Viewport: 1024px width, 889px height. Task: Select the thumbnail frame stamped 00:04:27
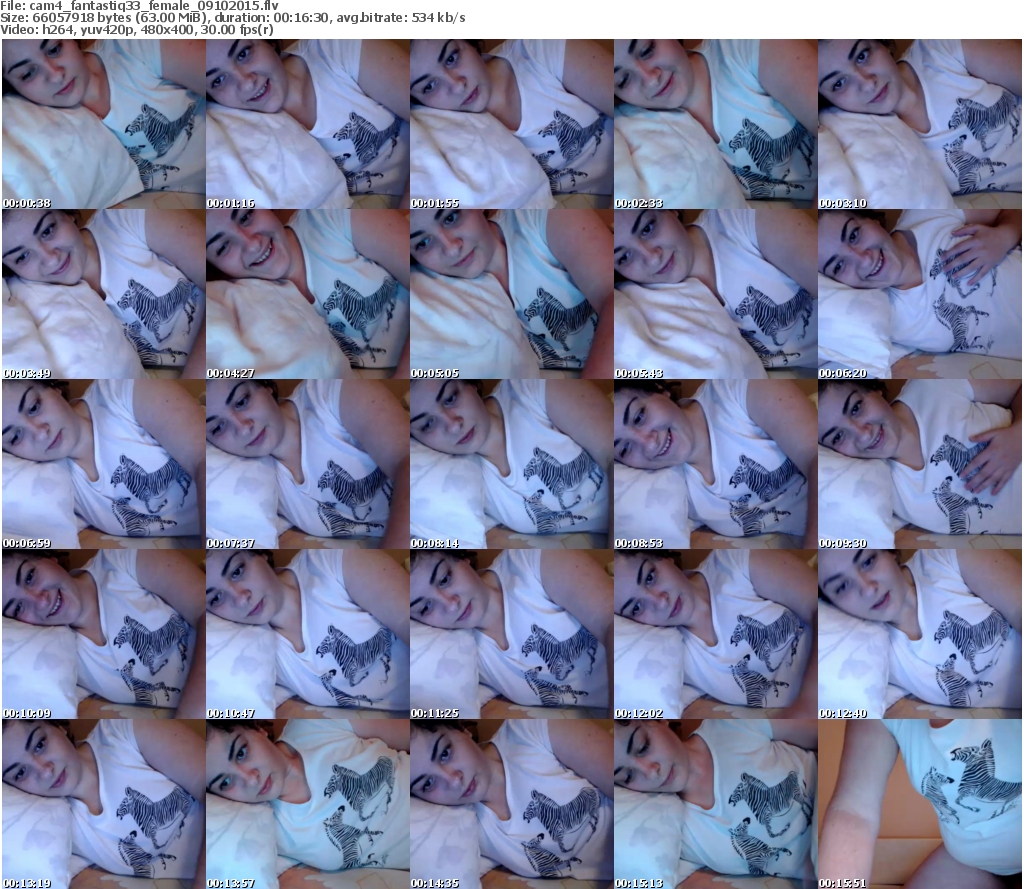click(x=308, y=294)
